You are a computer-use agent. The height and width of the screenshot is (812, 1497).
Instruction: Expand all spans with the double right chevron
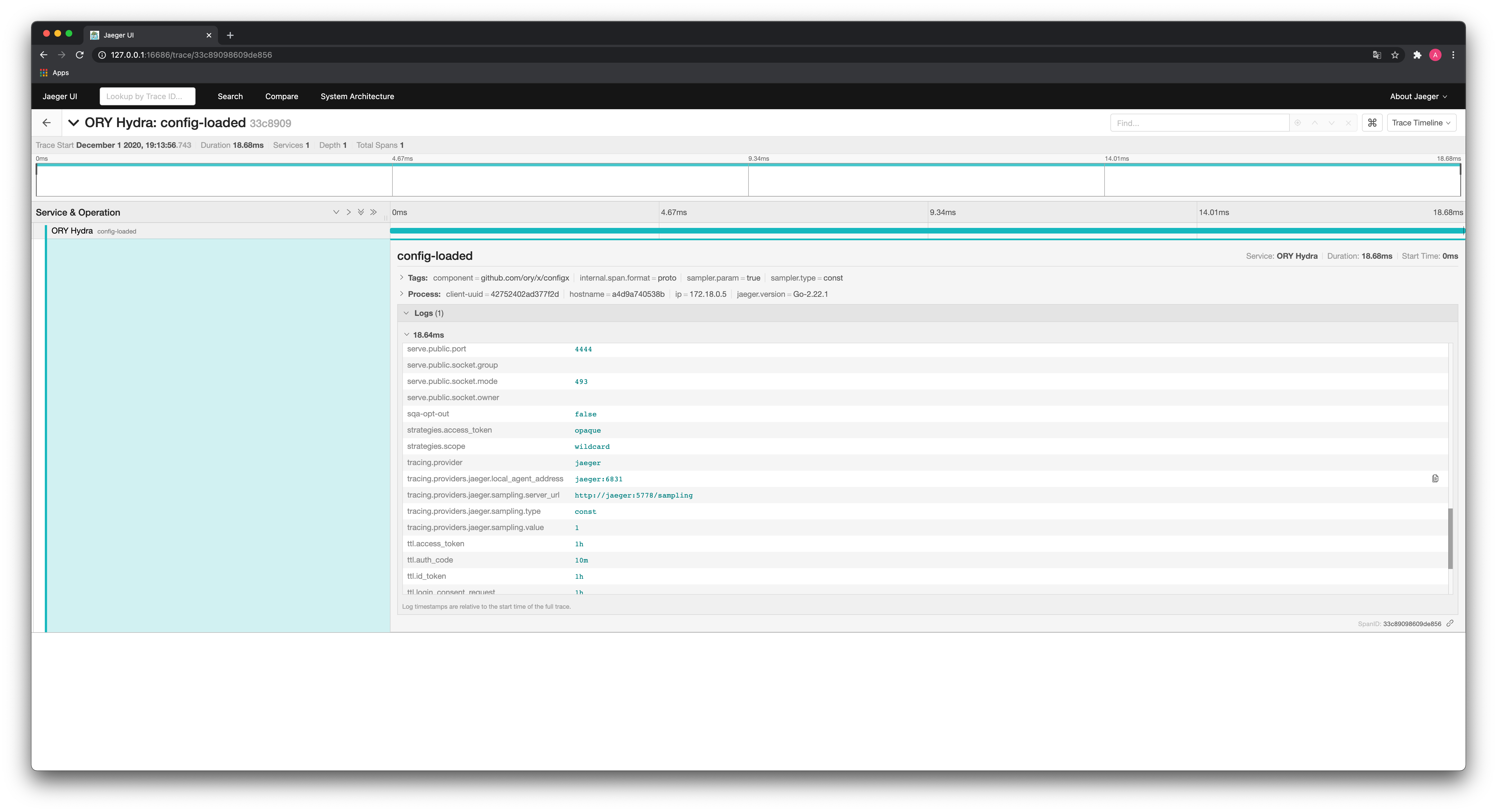click(374, 212)
